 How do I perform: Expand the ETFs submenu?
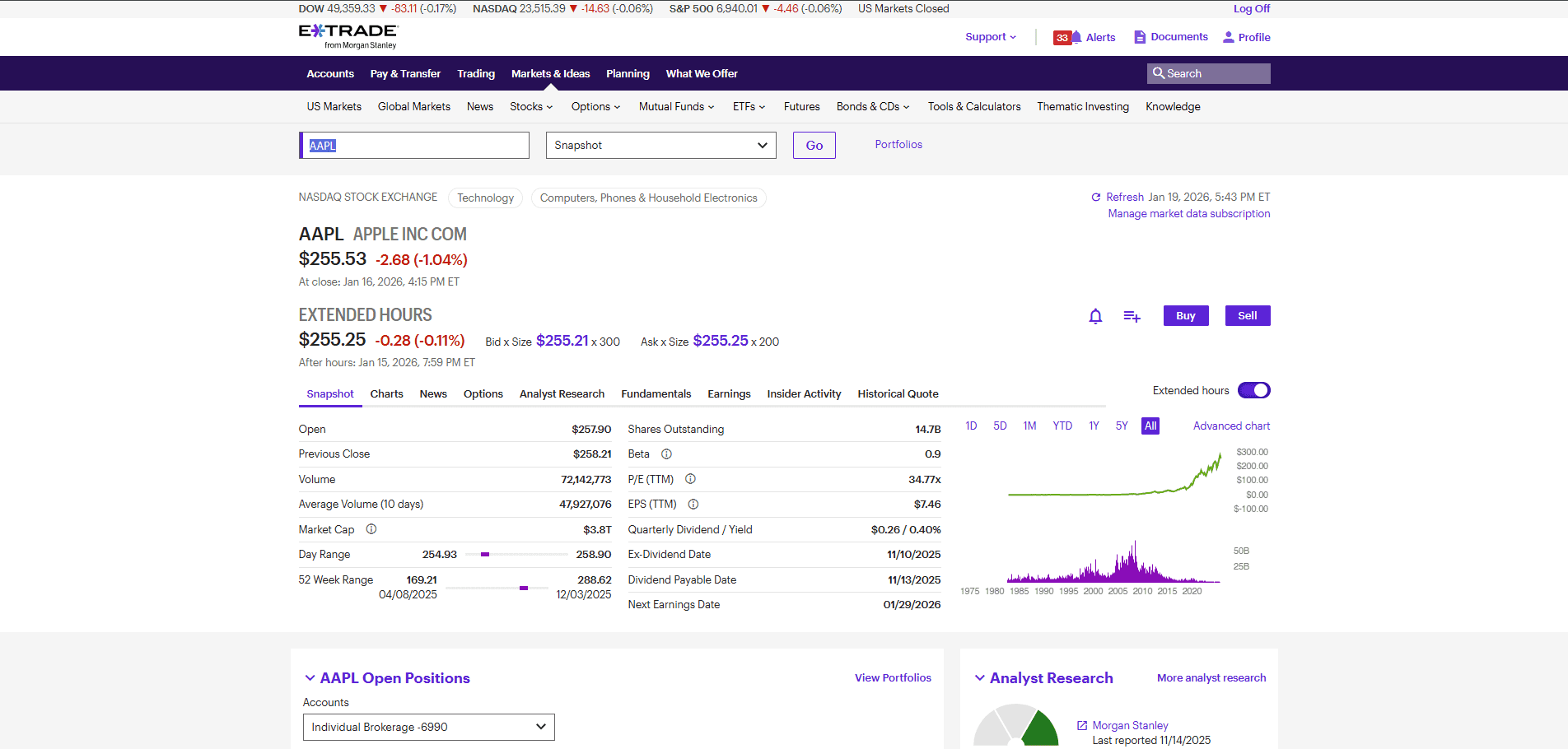[749, 106]
